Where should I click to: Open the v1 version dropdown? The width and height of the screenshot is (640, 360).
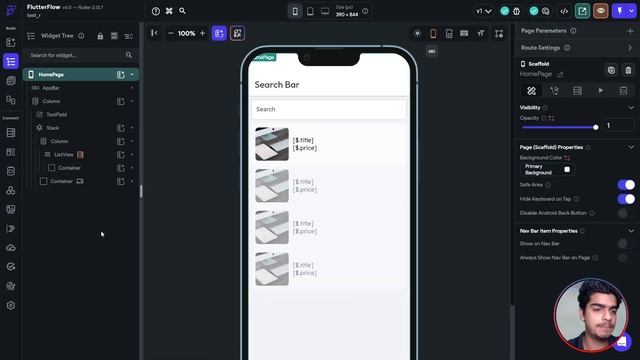pos(484,11)
